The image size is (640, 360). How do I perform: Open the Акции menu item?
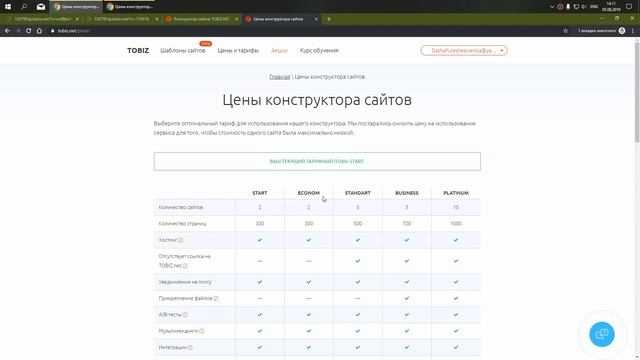tap(280, 51)
